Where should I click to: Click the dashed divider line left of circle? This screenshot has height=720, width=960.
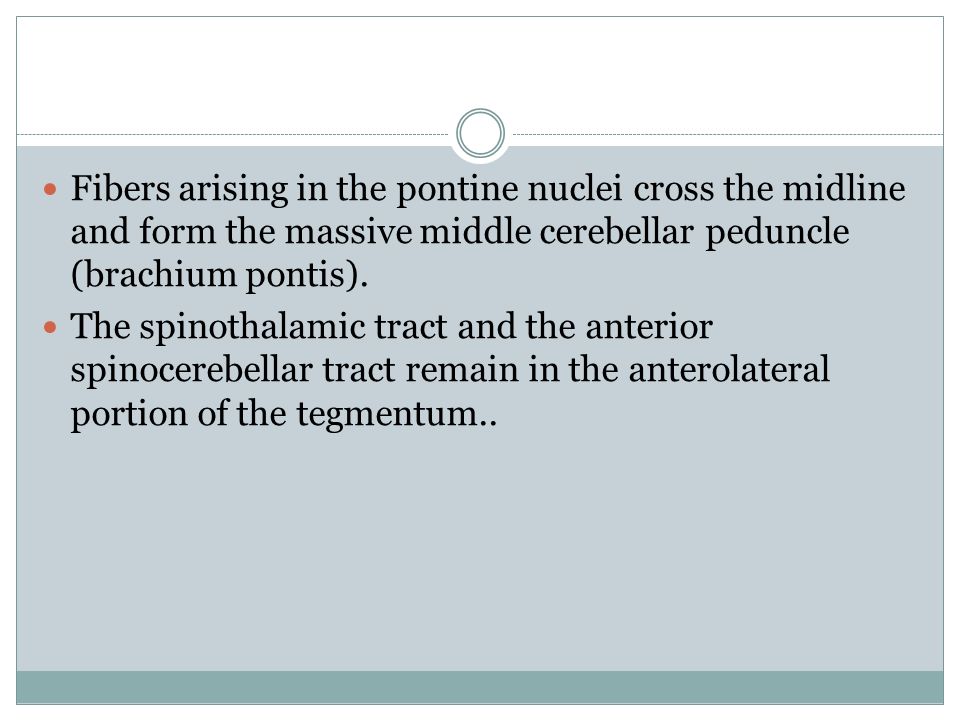pos(233,134)
